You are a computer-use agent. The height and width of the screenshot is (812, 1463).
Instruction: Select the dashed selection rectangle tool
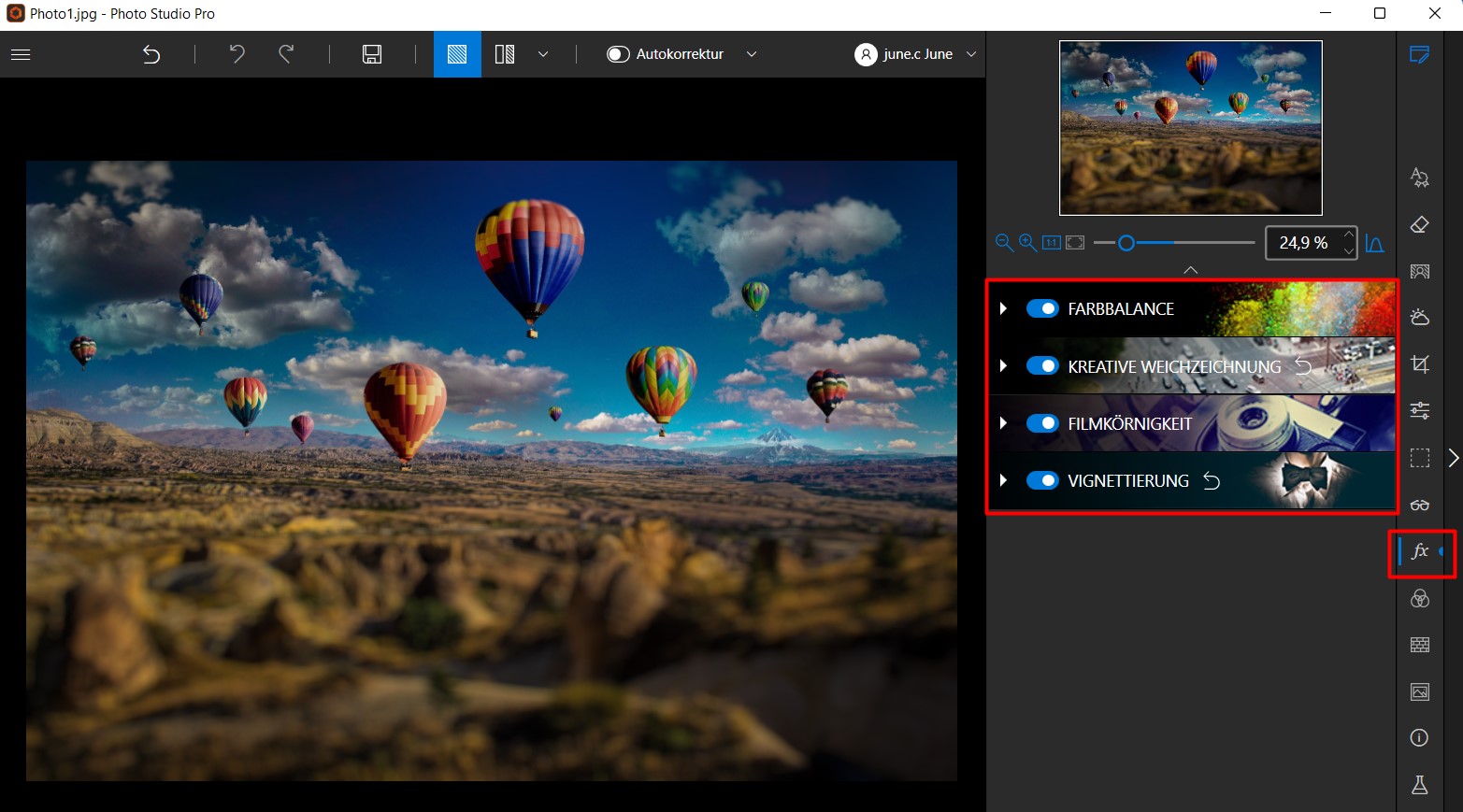pos(1420,458)
